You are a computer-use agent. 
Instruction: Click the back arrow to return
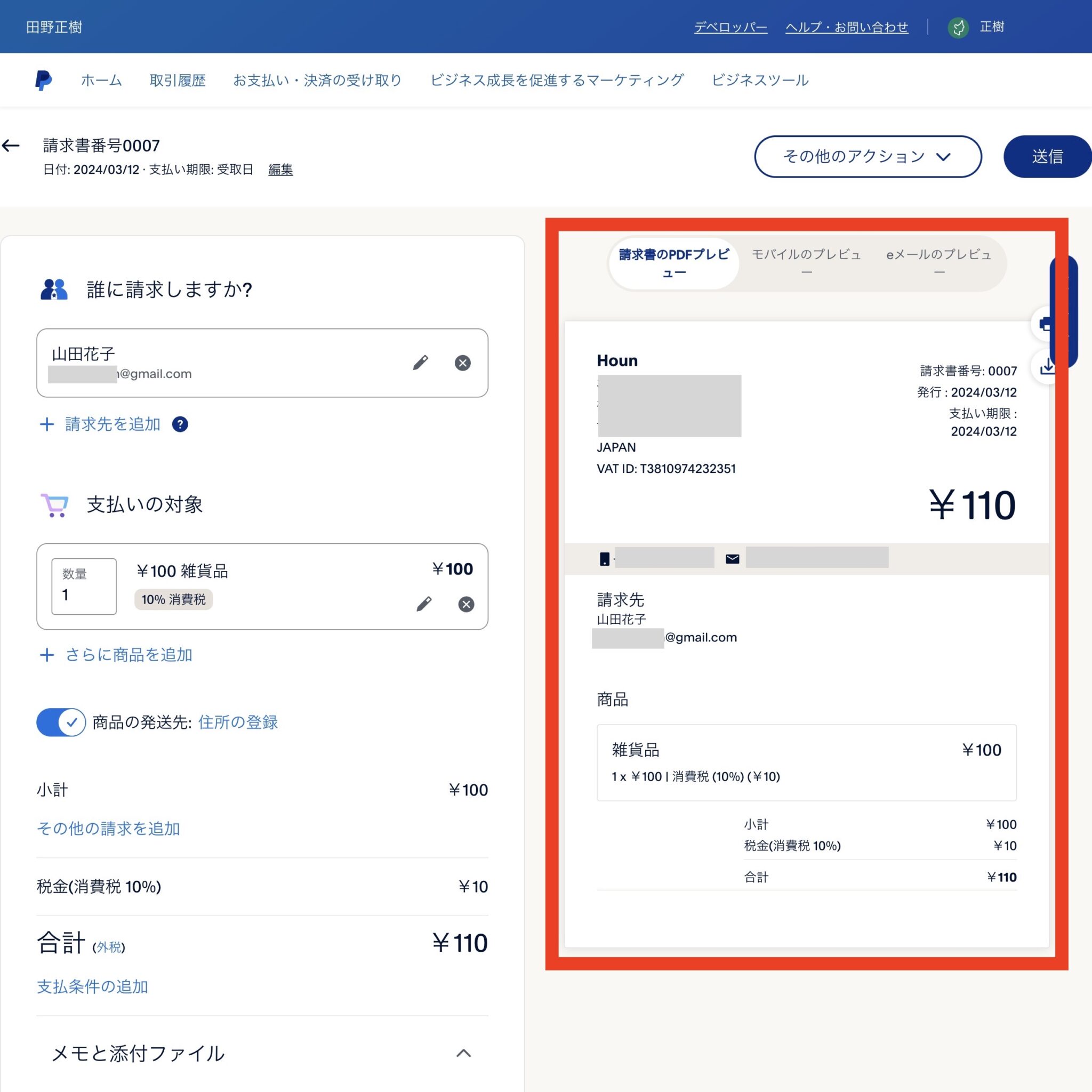[x=11, y=145]
